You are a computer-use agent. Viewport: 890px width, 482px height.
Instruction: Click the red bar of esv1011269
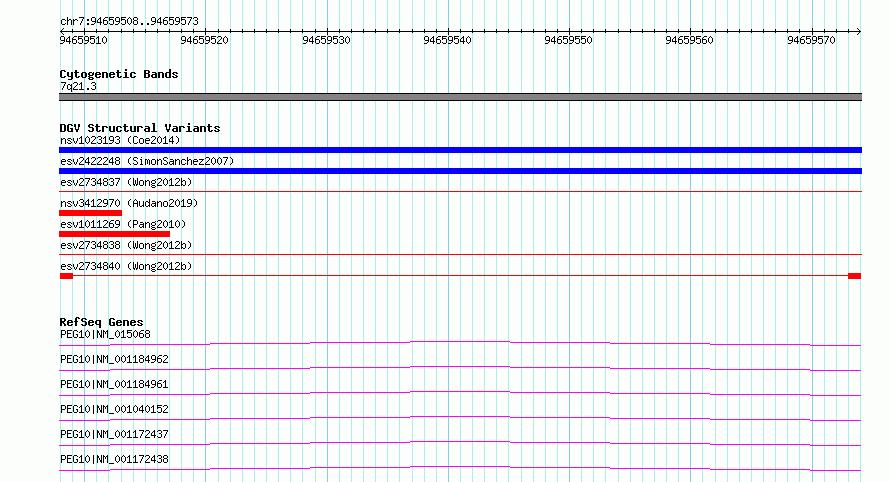coord(114,234)
